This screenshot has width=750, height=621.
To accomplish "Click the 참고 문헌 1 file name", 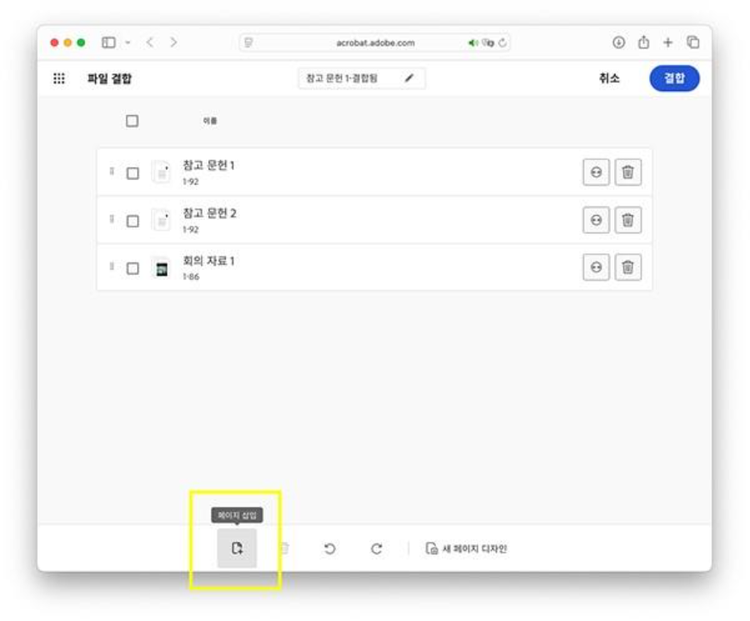I will pyautogui.click(x=209, y=166).
